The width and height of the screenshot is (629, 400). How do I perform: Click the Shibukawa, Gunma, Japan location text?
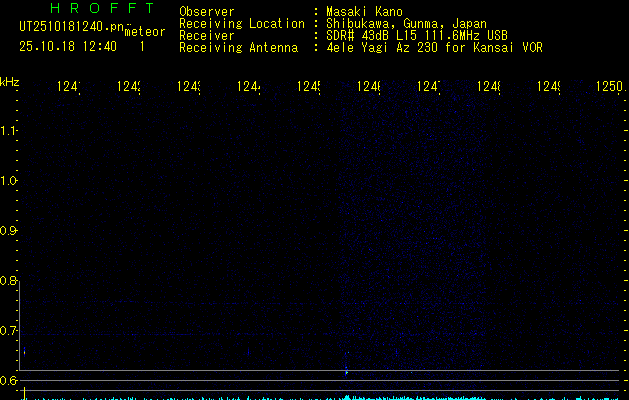click(398, 24)
